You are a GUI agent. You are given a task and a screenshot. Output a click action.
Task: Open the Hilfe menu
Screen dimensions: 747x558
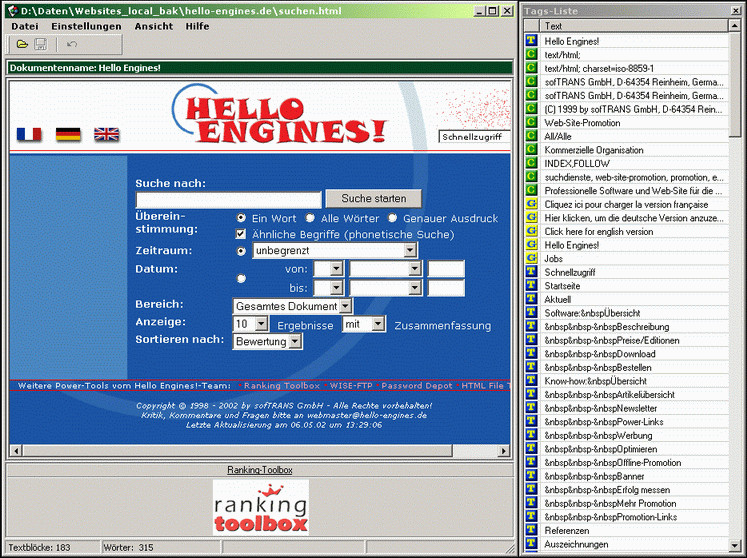point(197,26)
